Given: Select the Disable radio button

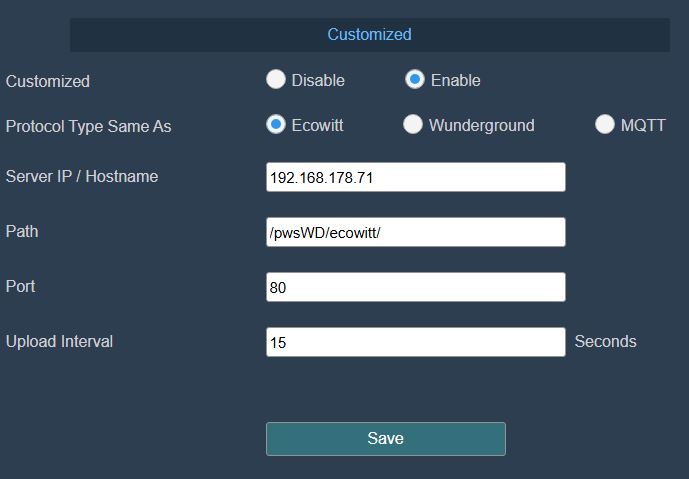Looking at the screenshot, I should (276, 80).
